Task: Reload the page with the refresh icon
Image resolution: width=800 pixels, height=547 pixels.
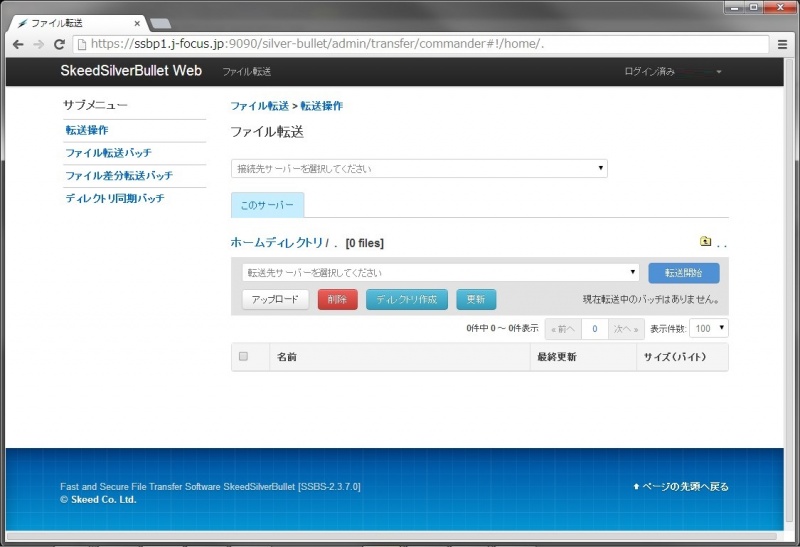Action: click(x=59, y=44)
